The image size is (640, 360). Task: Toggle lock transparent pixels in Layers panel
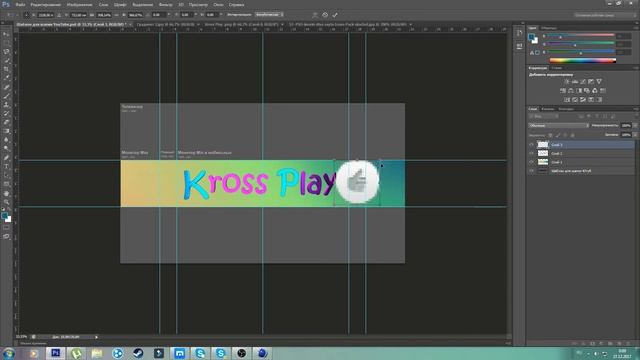[551, 135]
